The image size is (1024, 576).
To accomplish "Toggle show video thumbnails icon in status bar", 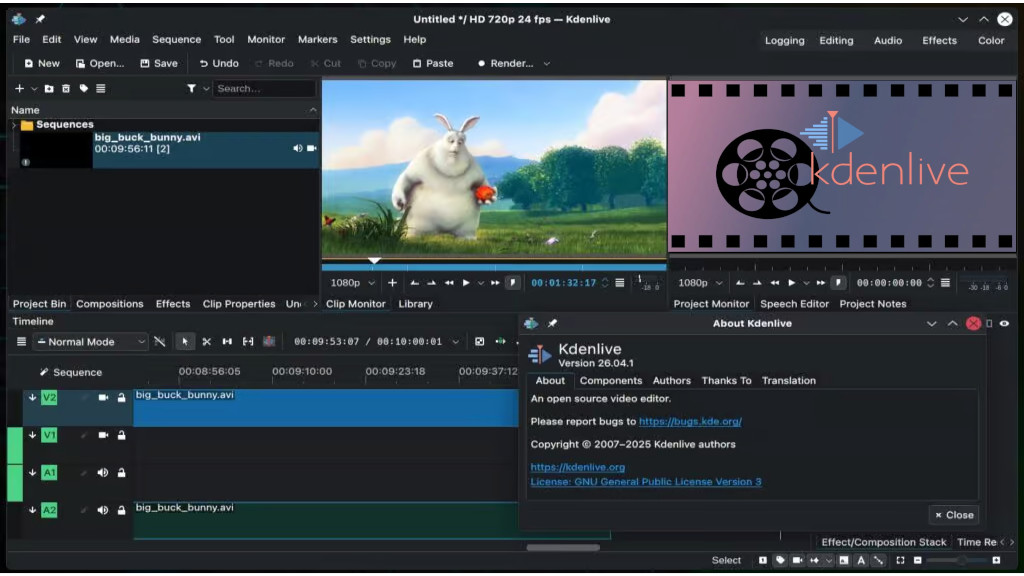I will tap(797, 560).
